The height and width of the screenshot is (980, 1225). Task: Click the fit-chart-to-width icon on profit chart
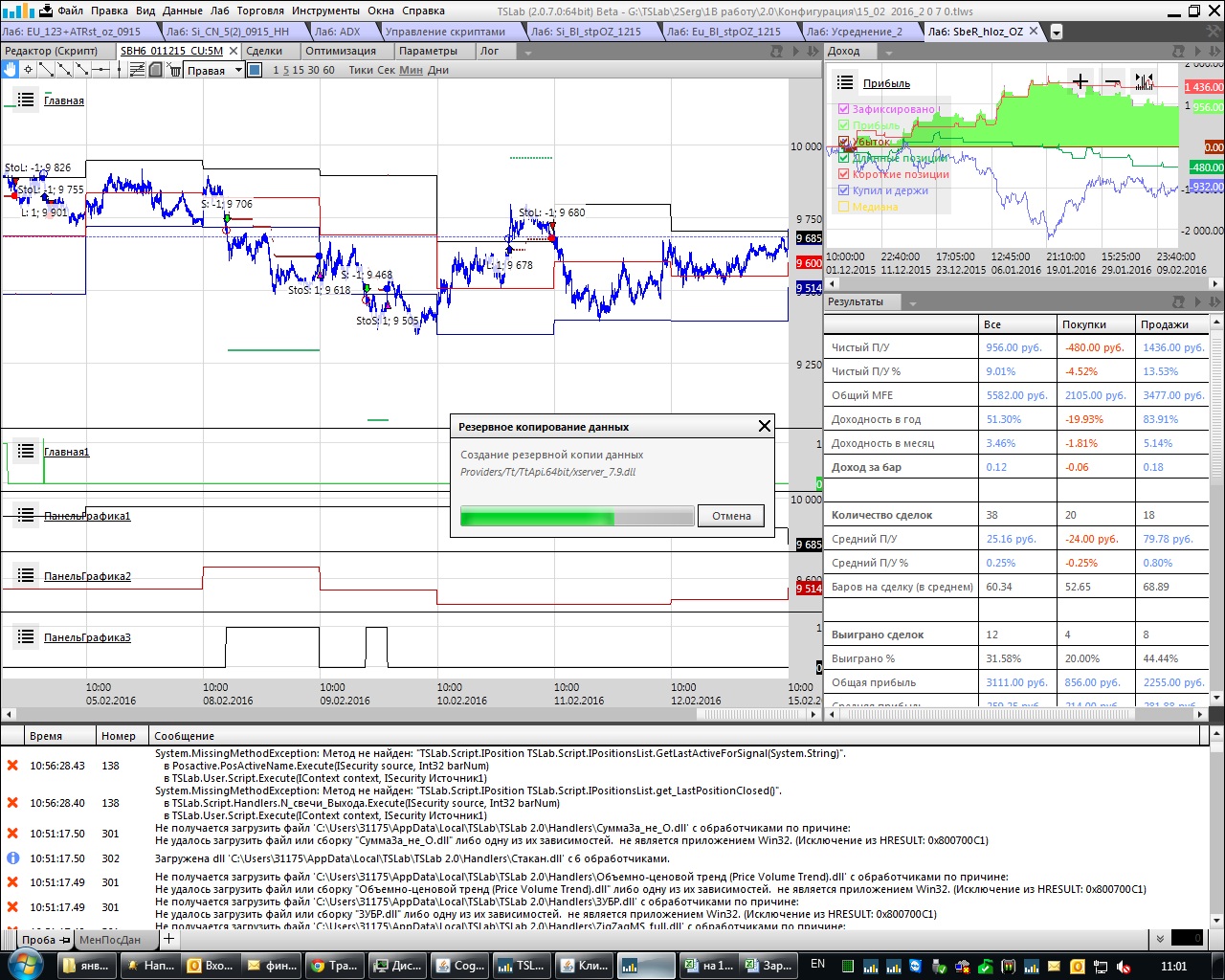[1144, 81]
